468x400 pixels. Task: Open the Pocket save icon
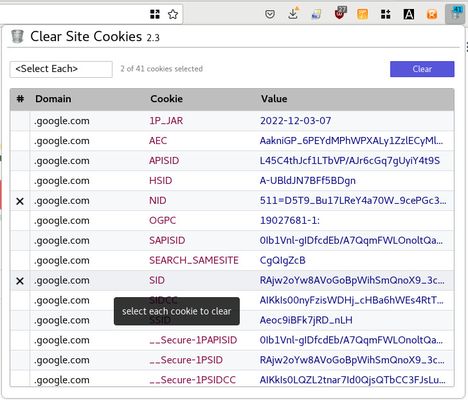270,14
